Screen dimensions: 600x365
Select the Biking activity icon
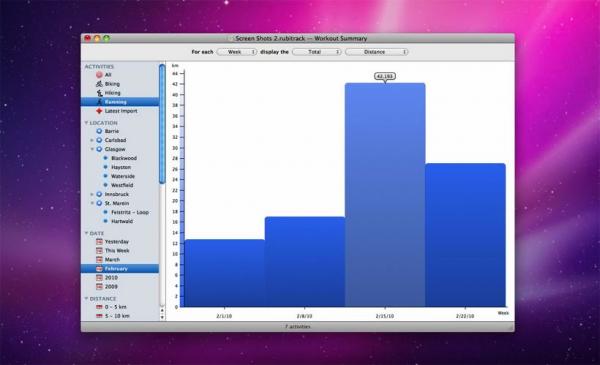coord(99,84)
